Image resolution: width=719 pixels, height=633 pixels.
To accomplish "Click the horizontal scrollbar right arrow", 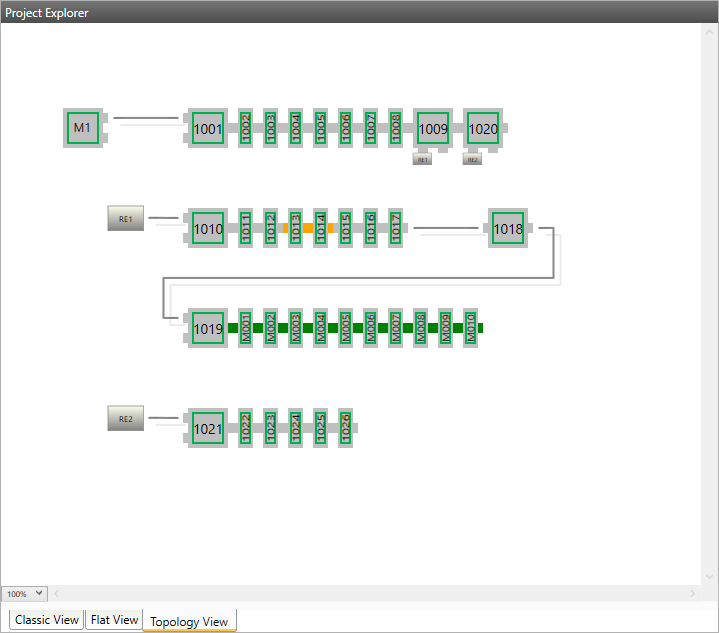I will point(693,594).
